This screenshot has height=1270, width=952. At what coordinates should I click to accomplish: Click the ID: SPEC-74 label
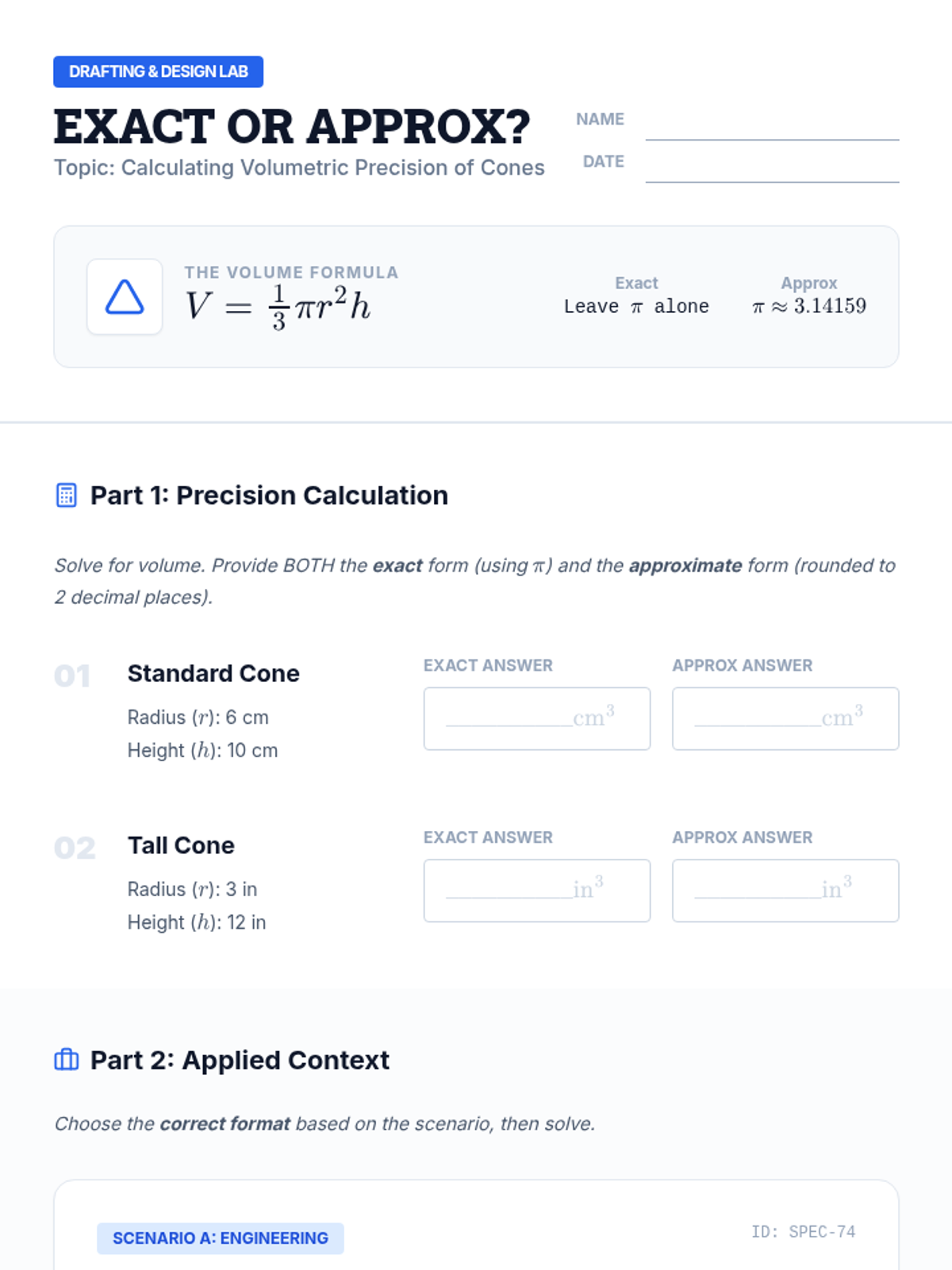pyautogui.click(x=803, y=1232)
